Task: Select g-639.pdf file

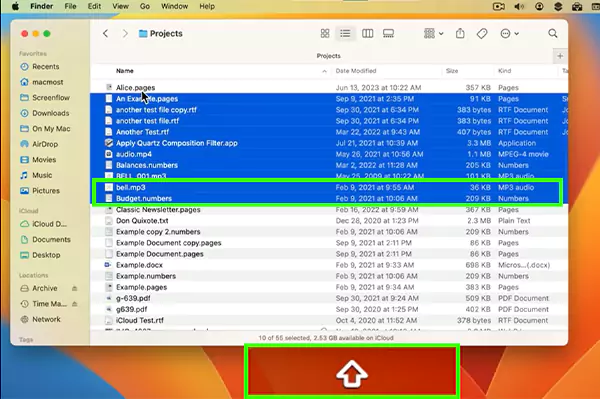Action: click(329, 298)
